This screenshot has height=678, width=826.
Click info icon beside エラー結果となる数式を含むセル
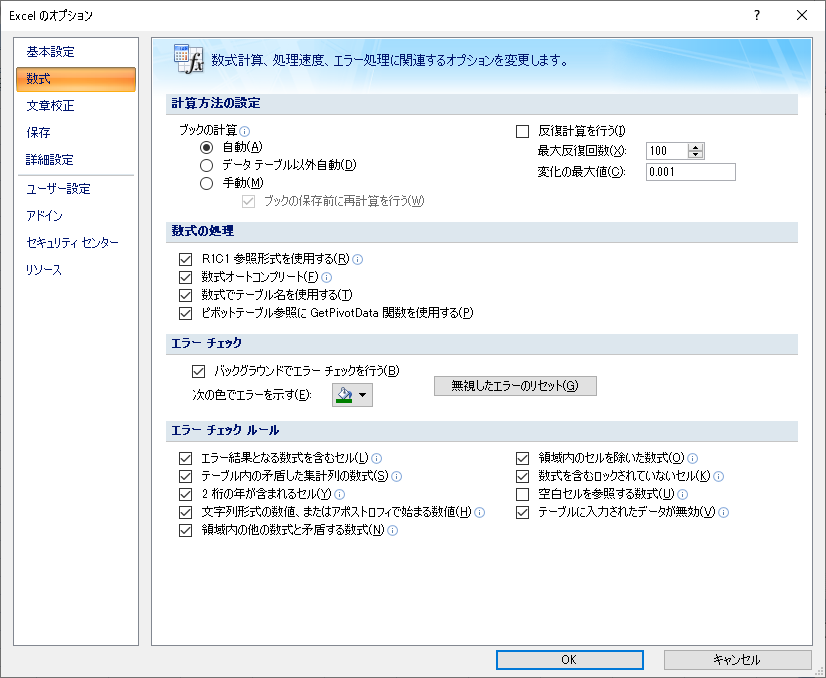pos(377,458)
